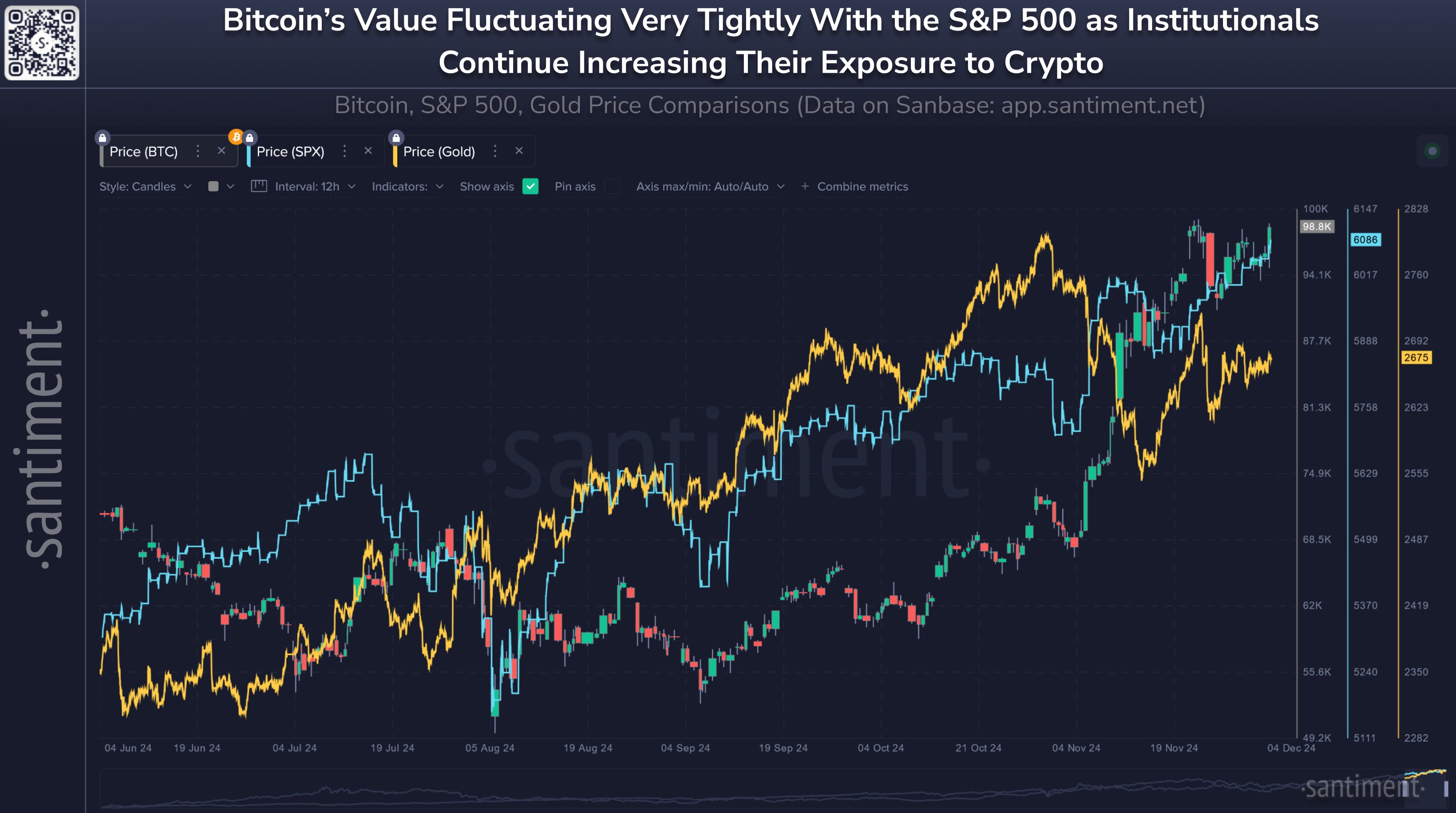The image size is (1456, 813).
Task: Open the Price (BTC) three-dot options menu
Action: click(198, 151)
